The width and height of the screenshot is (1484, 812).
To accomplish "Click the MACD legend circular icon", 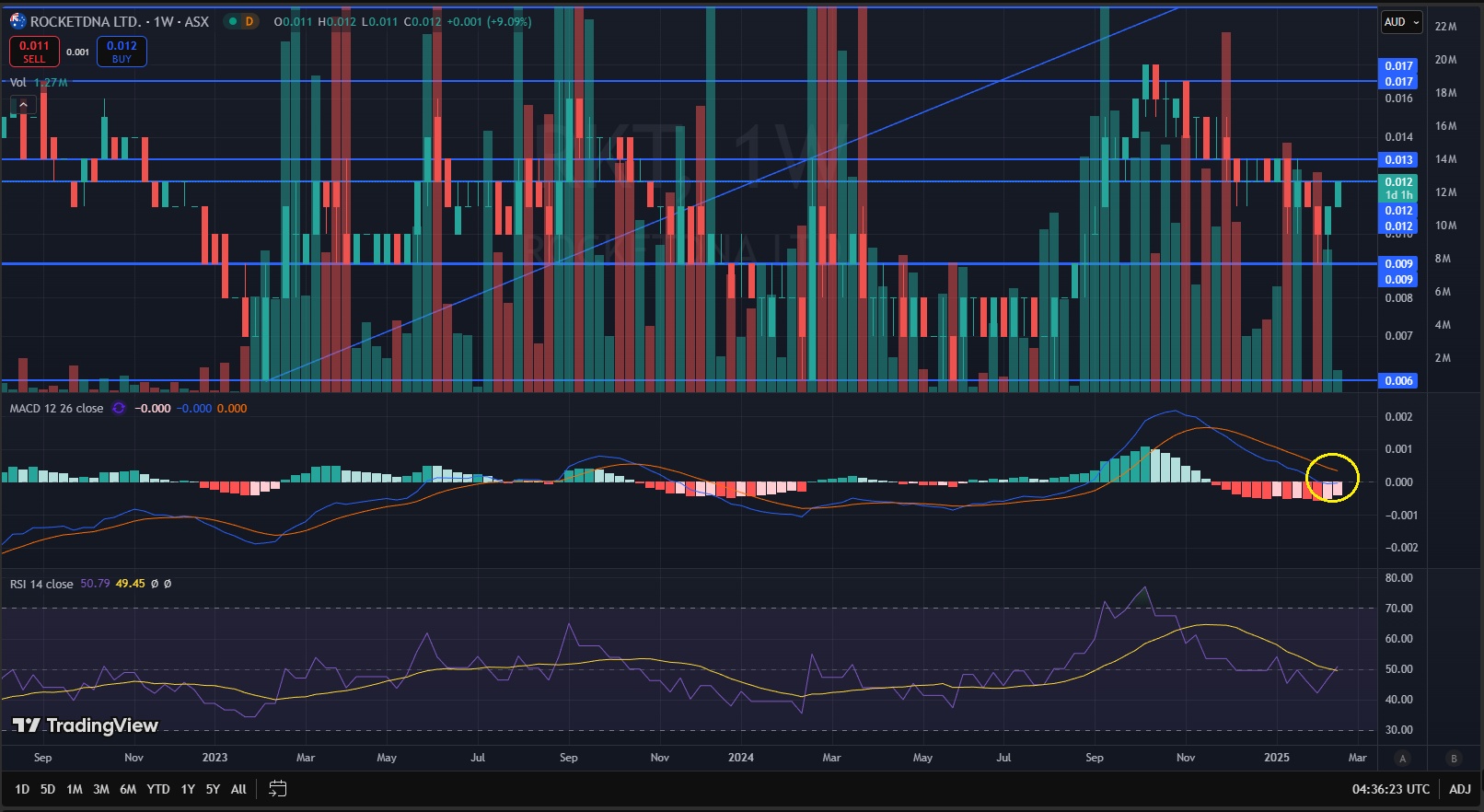I will pos(119,409).
